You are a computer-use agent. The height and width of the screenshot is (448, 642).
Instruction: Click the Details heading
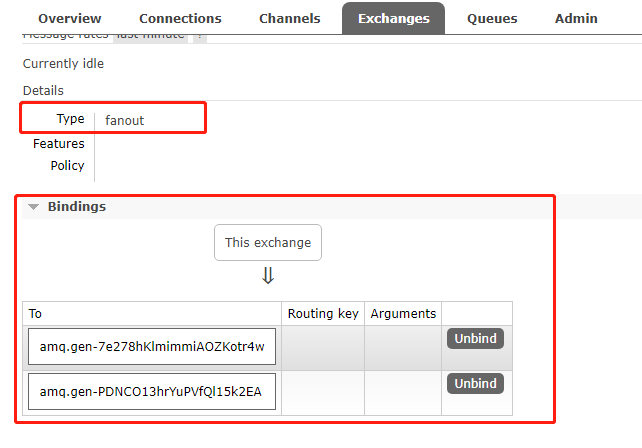pos(43,91)
